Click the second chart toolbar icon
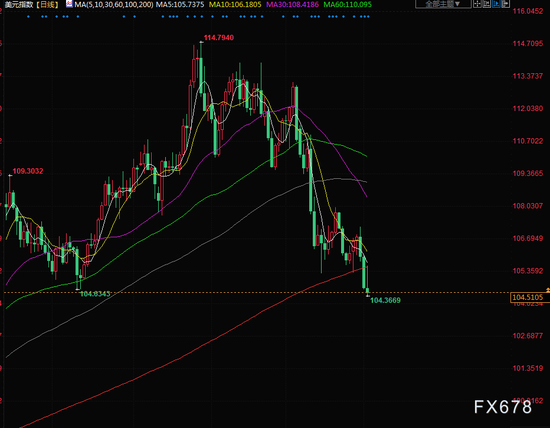The height and width of the screenshot is (428, 550). (x=487, y=4)
